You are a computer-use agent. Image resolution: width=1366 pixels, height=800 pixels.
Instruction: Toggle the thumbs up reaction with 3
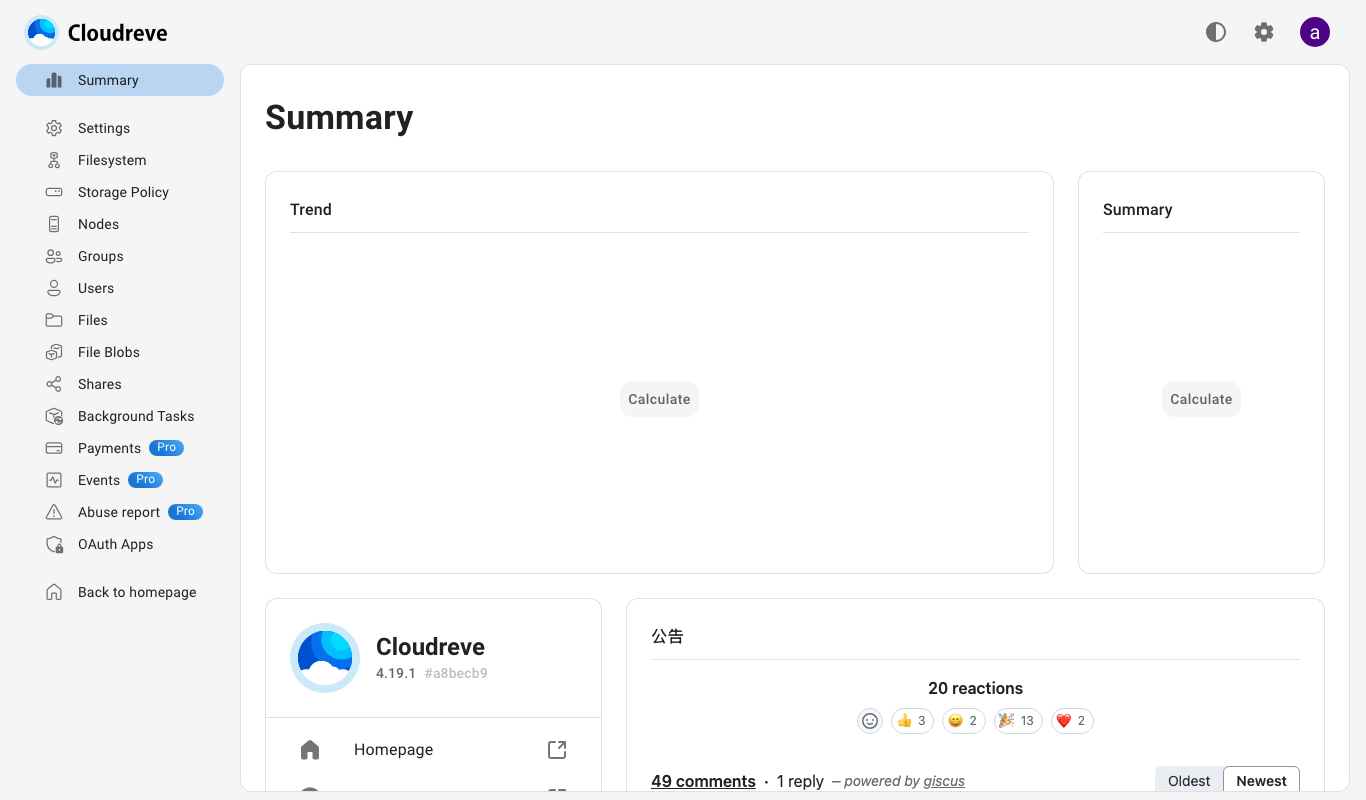pyautogui.click(x=912, y=721)
